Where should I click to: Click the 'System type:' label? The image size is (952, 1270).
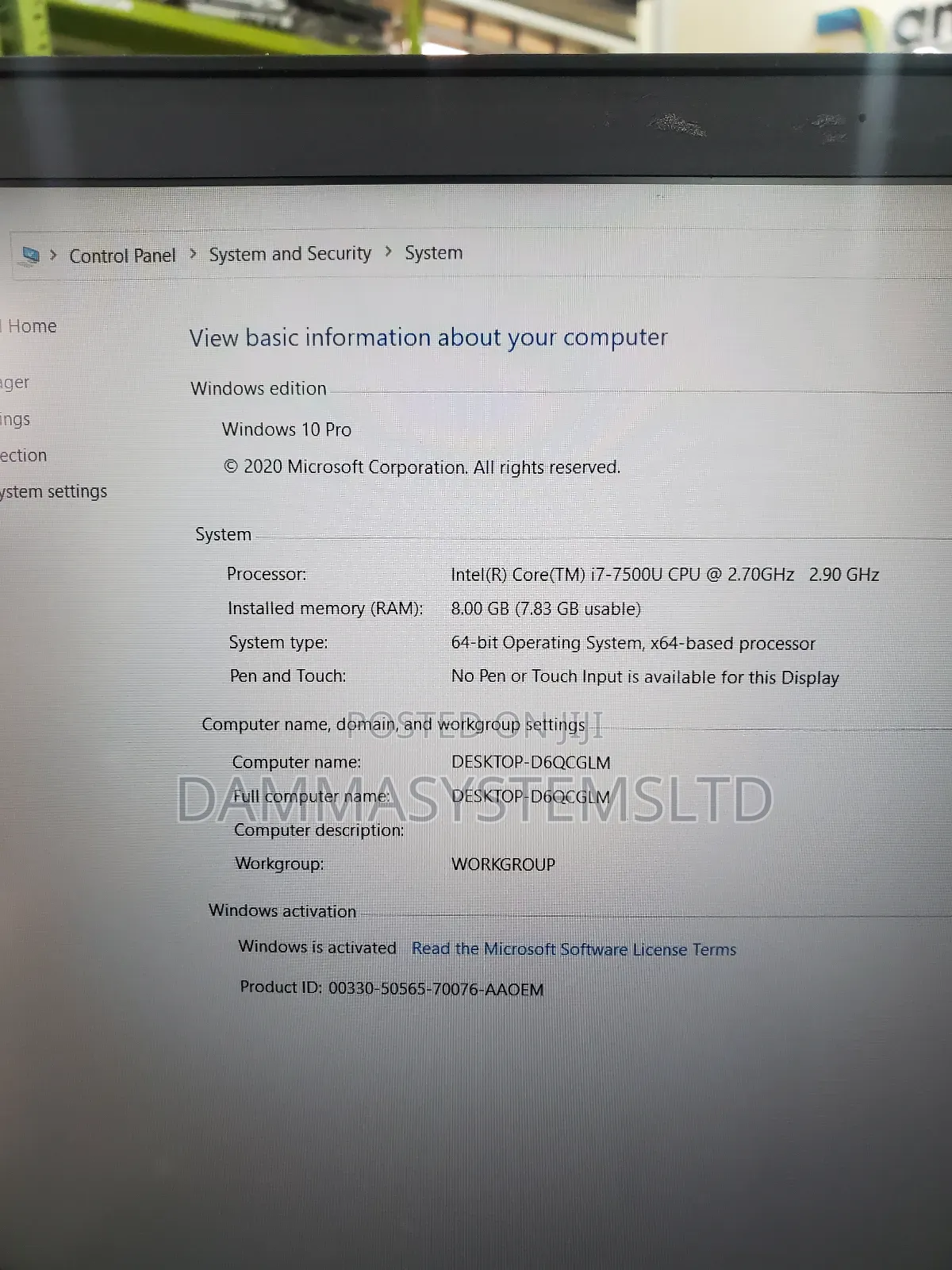[278, 642]
